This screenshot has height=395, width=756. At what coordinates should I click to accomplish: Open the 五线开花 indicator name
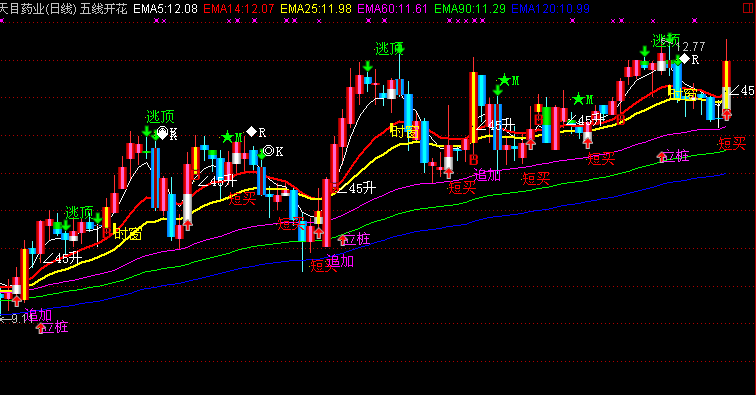104,9
